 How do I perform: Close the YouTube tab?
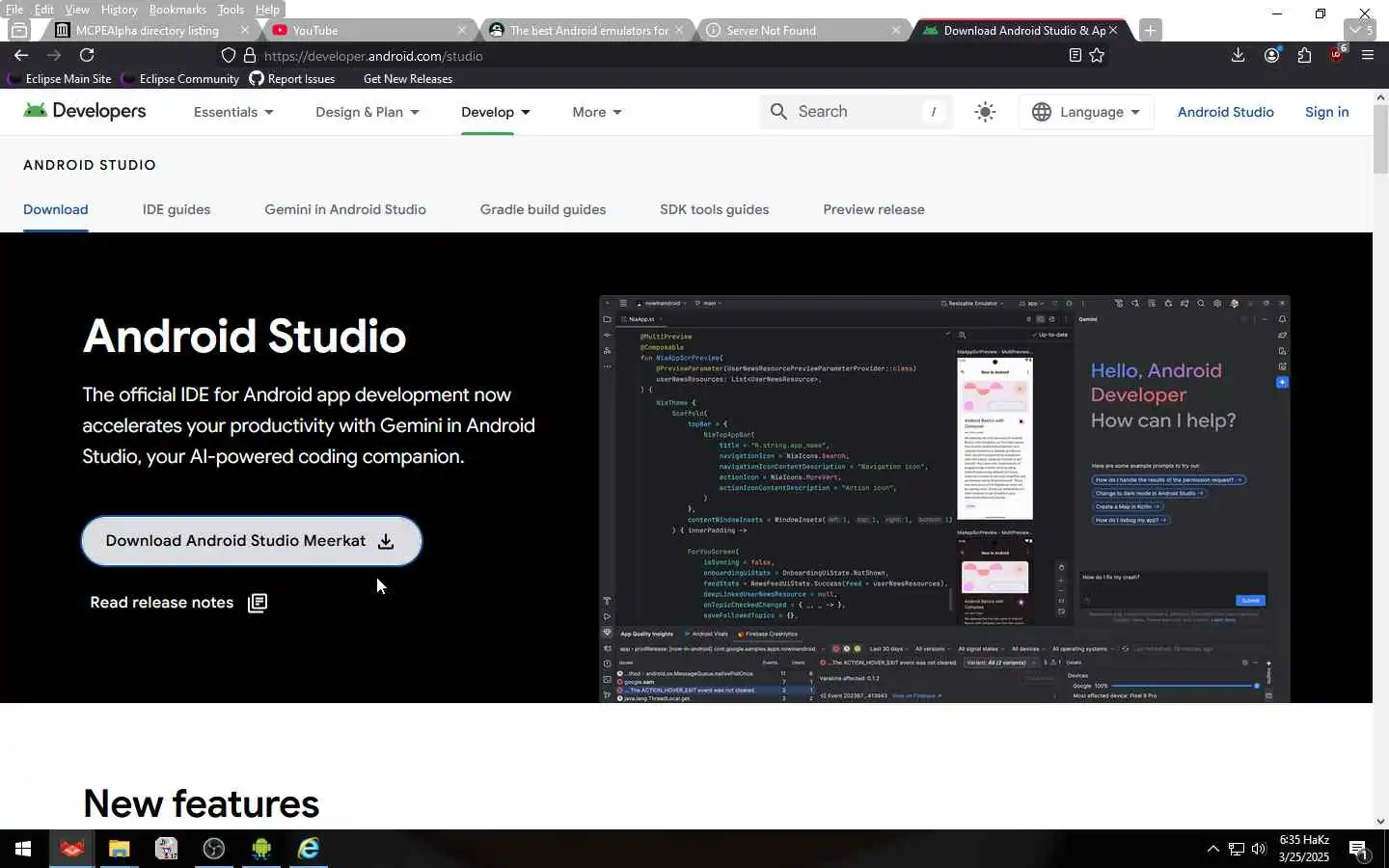click(x=462, y=30)
